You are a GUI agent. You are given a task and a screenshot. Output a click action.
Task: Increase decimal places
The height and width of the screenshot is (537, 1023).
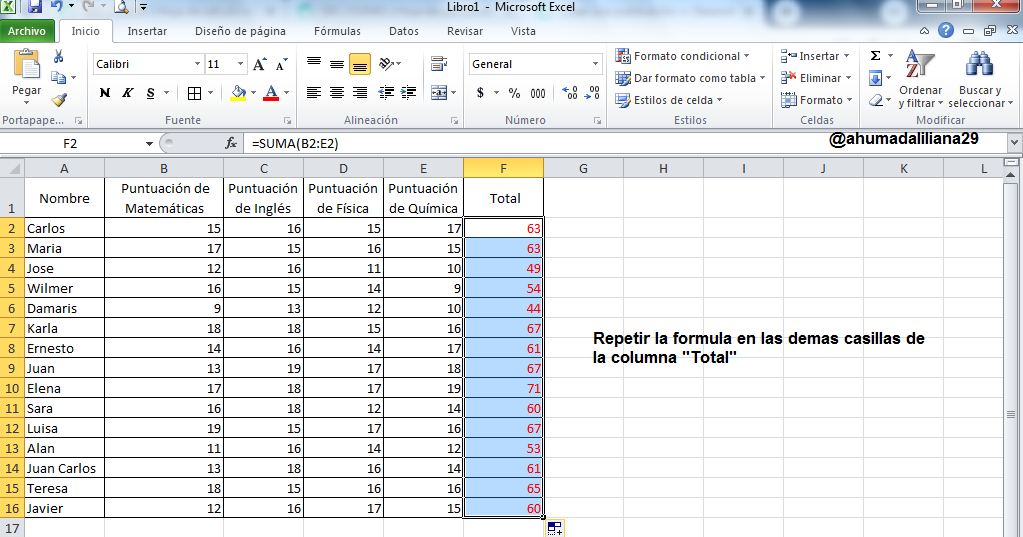[570, 93]
